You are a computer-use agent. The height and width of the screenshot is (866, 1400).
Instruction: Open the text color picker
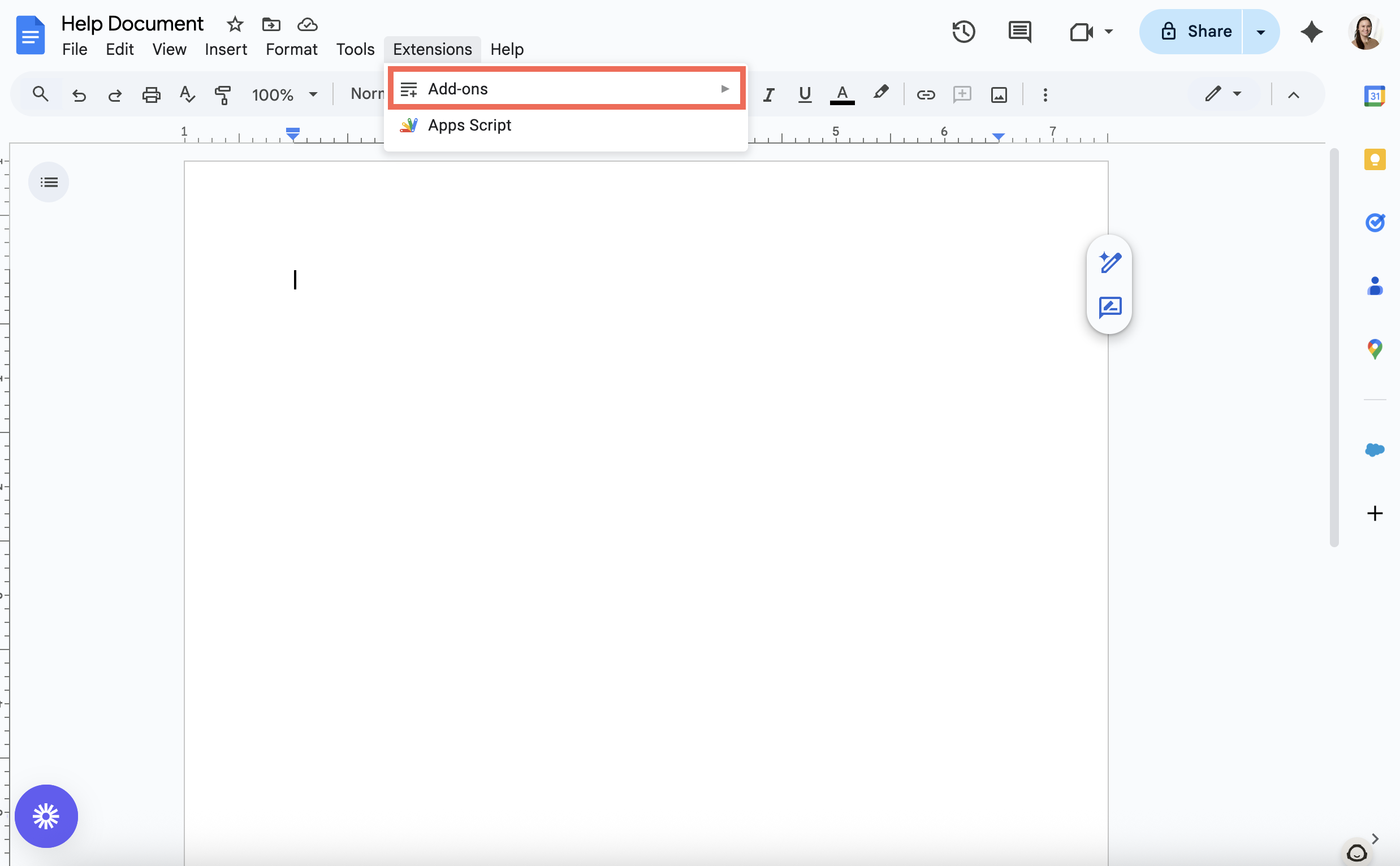[842, 95]
